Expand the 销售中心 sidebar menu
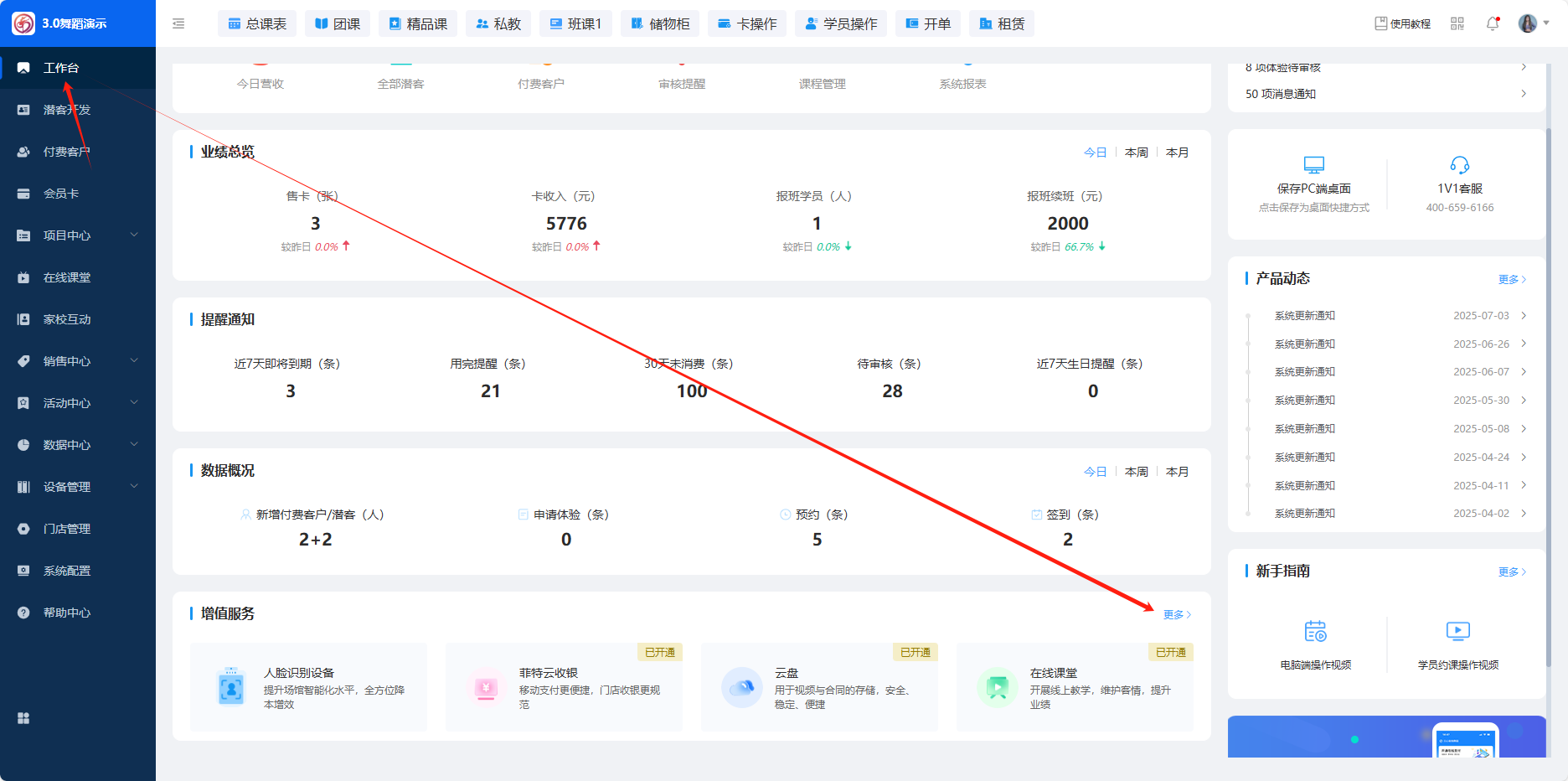 [77, 361]
